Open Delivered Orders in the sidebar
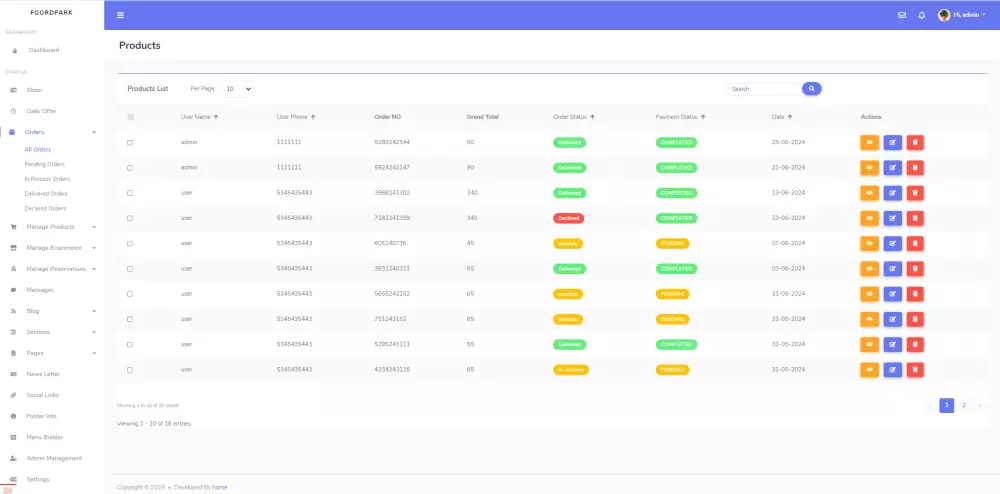 tap(46, 194)
